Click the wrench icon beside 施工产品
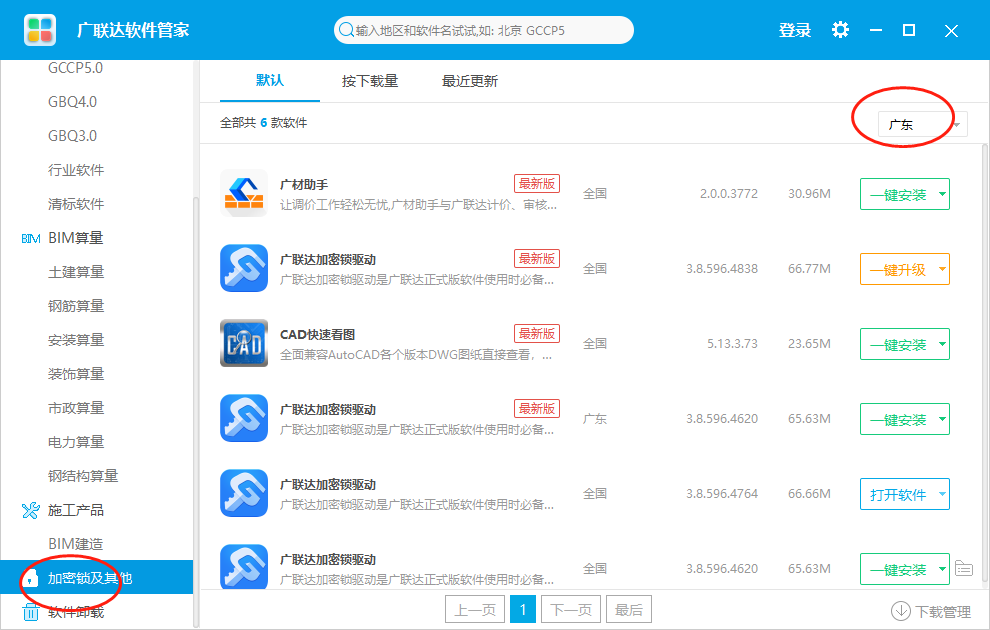This screenshot has width=990, height=630. point(30,510)
